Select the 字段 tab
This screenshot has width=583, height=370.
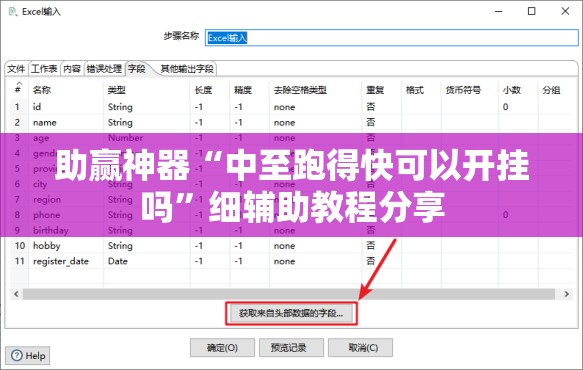pos(136,69)
